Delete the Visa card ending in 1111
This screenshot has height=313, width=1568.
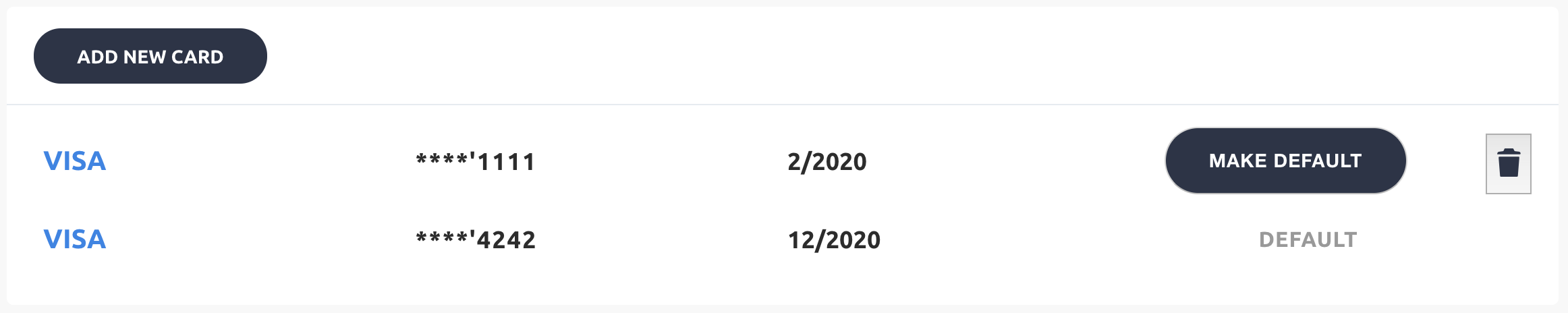tap(1508, 163)
